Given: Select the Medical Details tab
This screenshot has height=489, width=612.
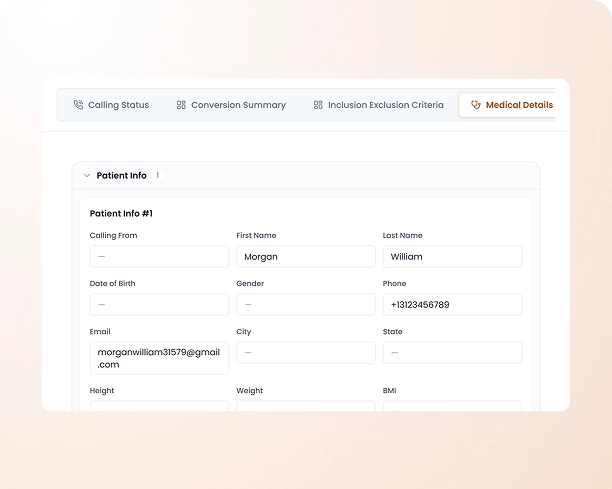Looking at the screenshot, I should pyautogui.click(x=507, y=105).
